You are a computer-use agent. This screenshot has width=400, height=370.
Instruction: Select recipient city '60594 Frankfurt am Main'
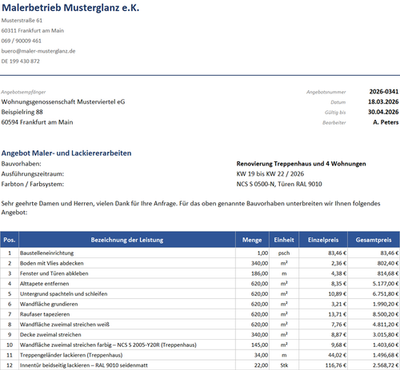click(37, 122)
